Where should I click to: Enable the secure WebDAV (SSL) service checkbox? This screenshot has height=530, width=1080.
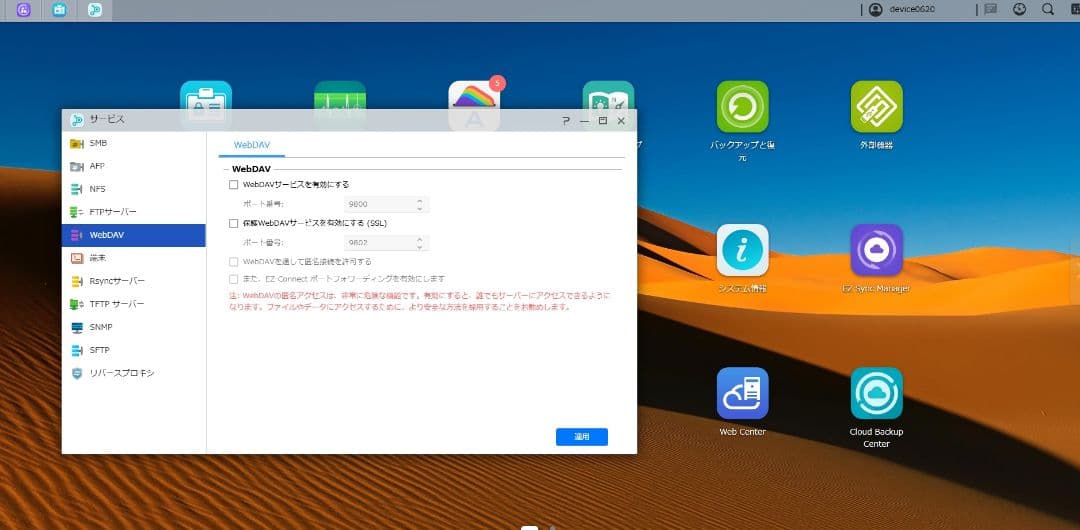click(x=234, y=223)
